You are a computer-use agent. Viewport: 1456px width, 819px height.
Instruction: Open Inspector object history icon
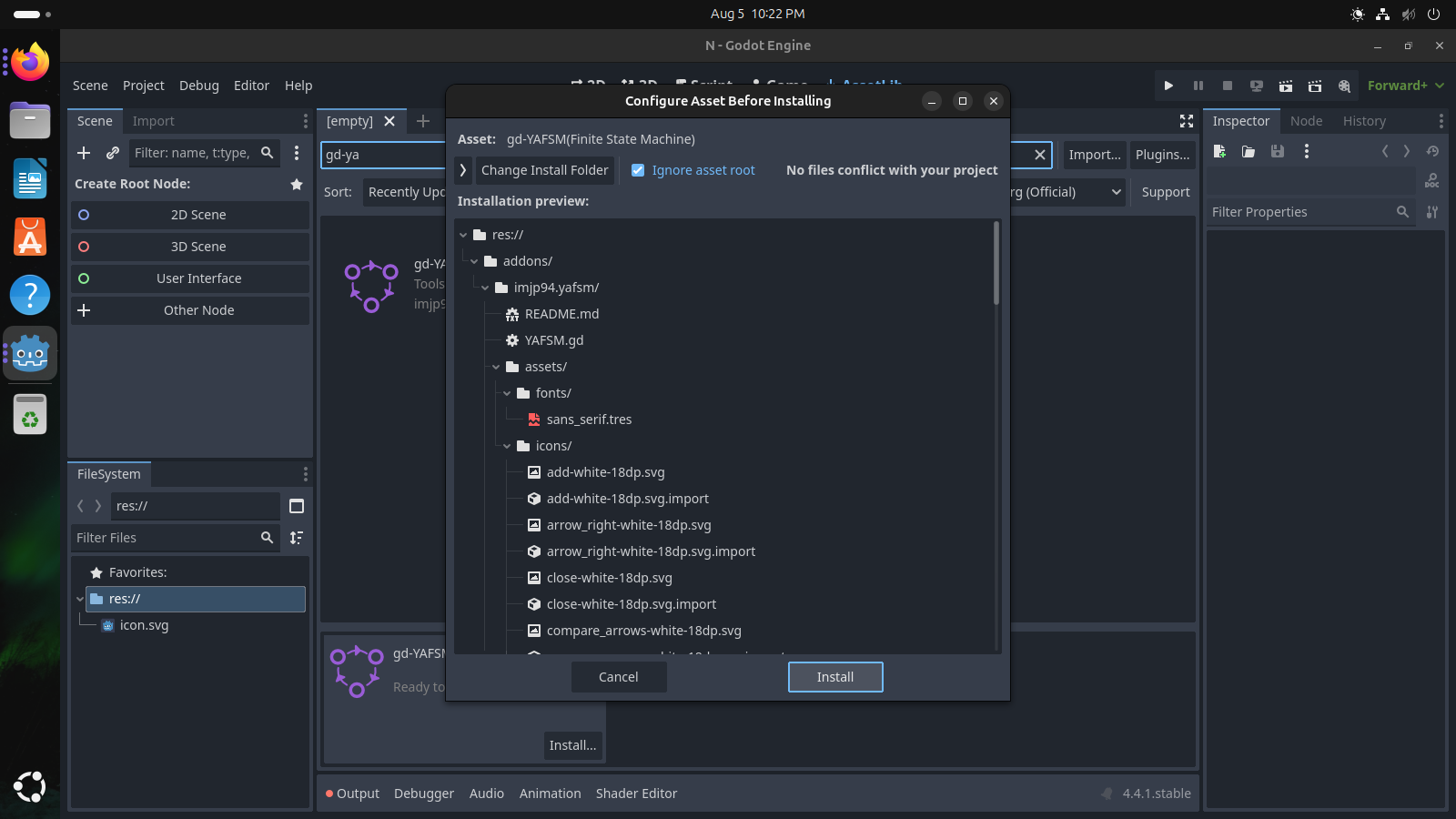pyautogui.click(x=1432, y=152)
